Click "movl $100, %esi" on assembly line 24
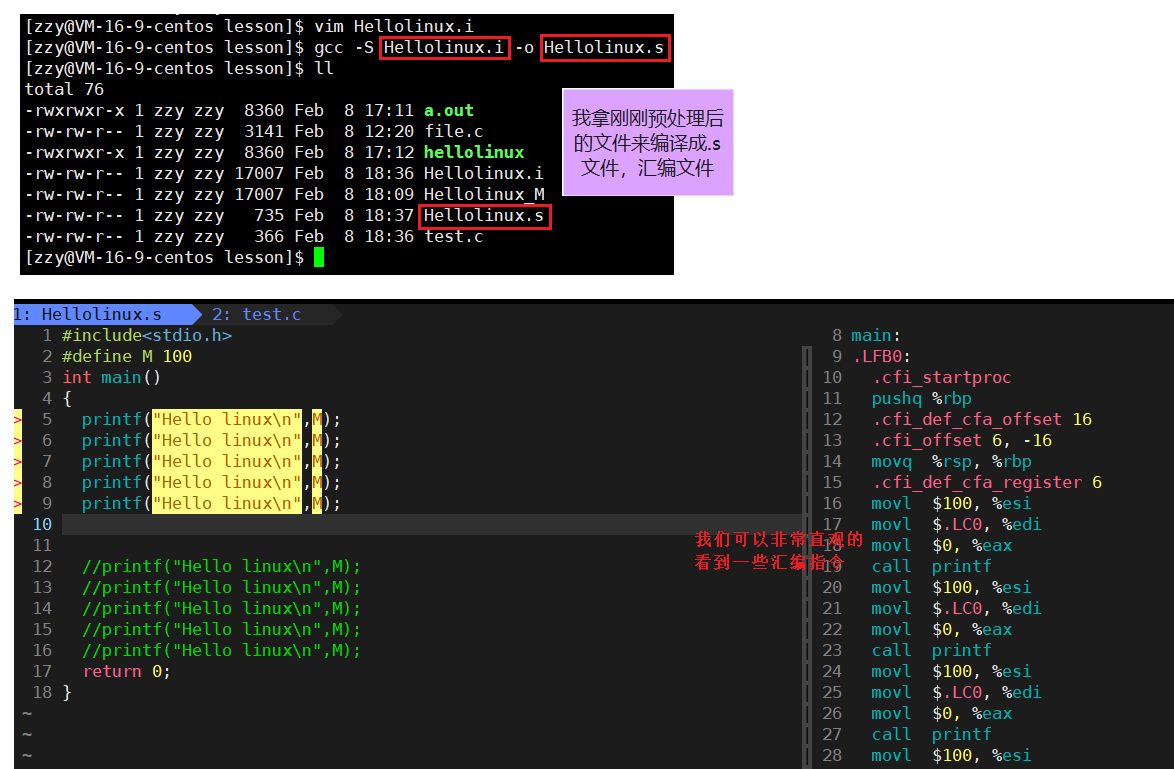 point(951,671)
